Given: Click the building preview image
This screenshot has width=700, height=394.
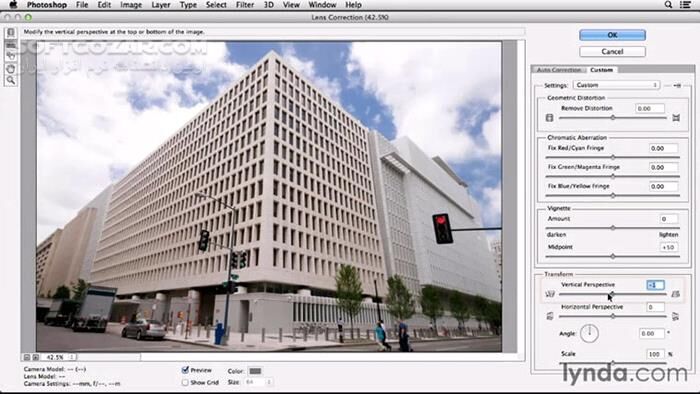Looking at the screenshot, I should point(269,196).
